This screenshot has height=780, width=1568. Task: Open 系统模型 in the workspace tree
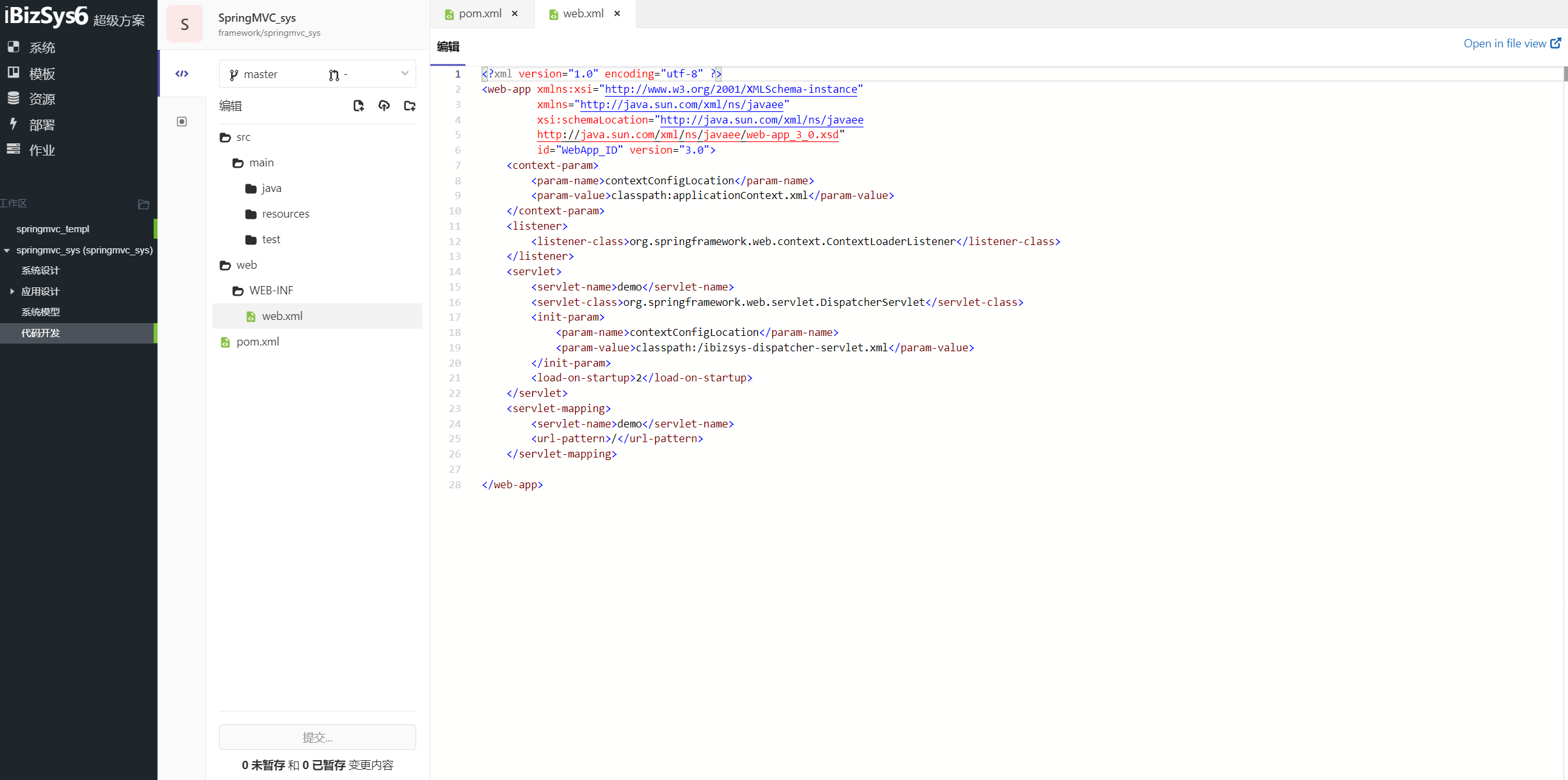coord(40,312)
